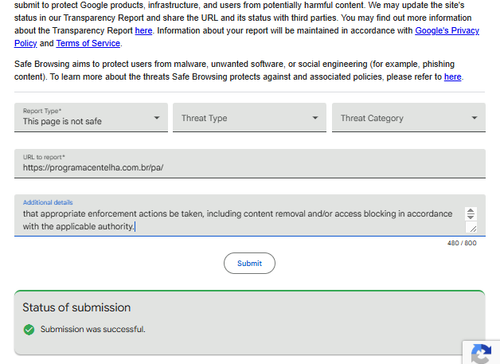Click the 'Status of submission' heading
Screen dimensions: 500x364
click(x=76, y=307)
